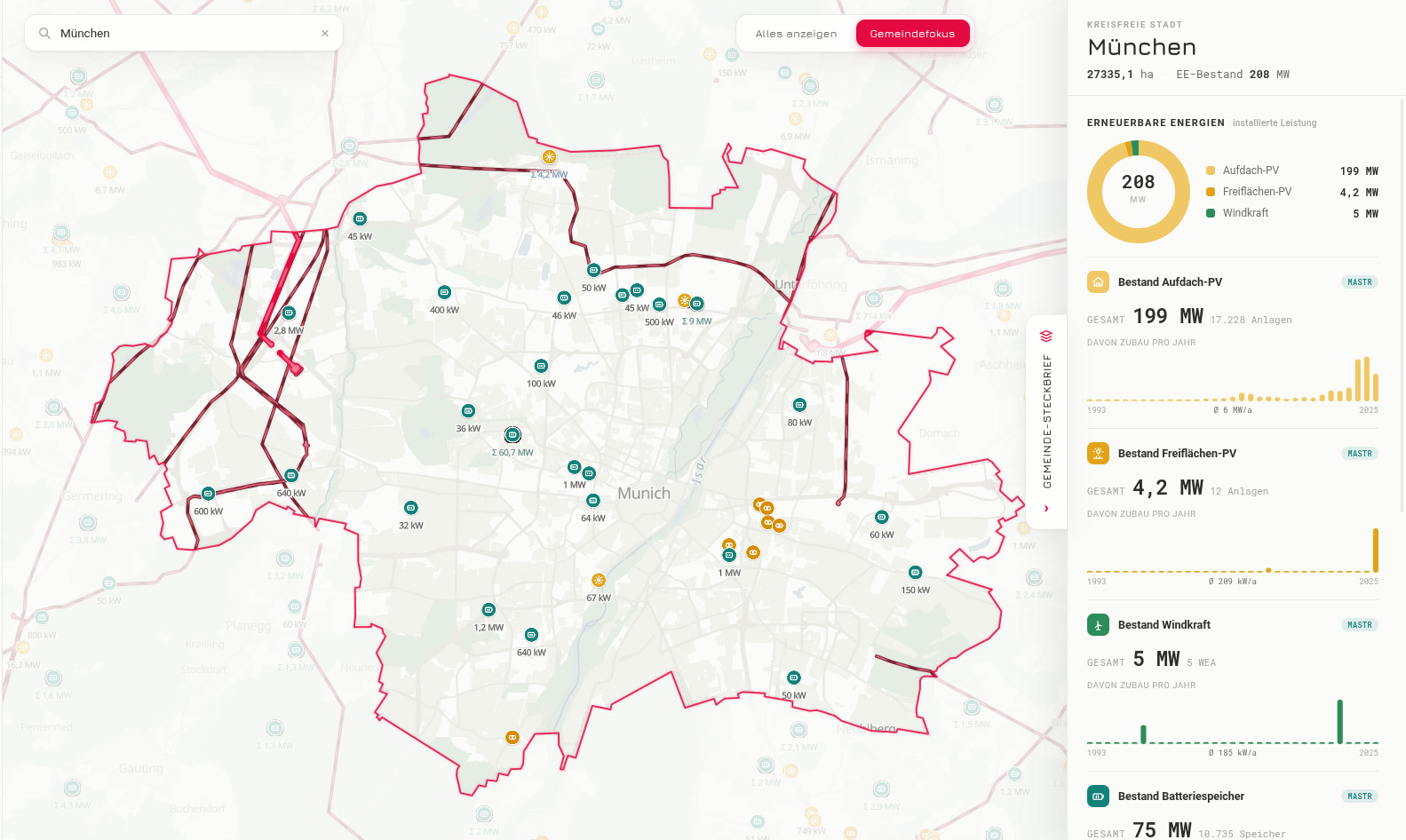Click the 5 WEA count

pos(1201,662)
